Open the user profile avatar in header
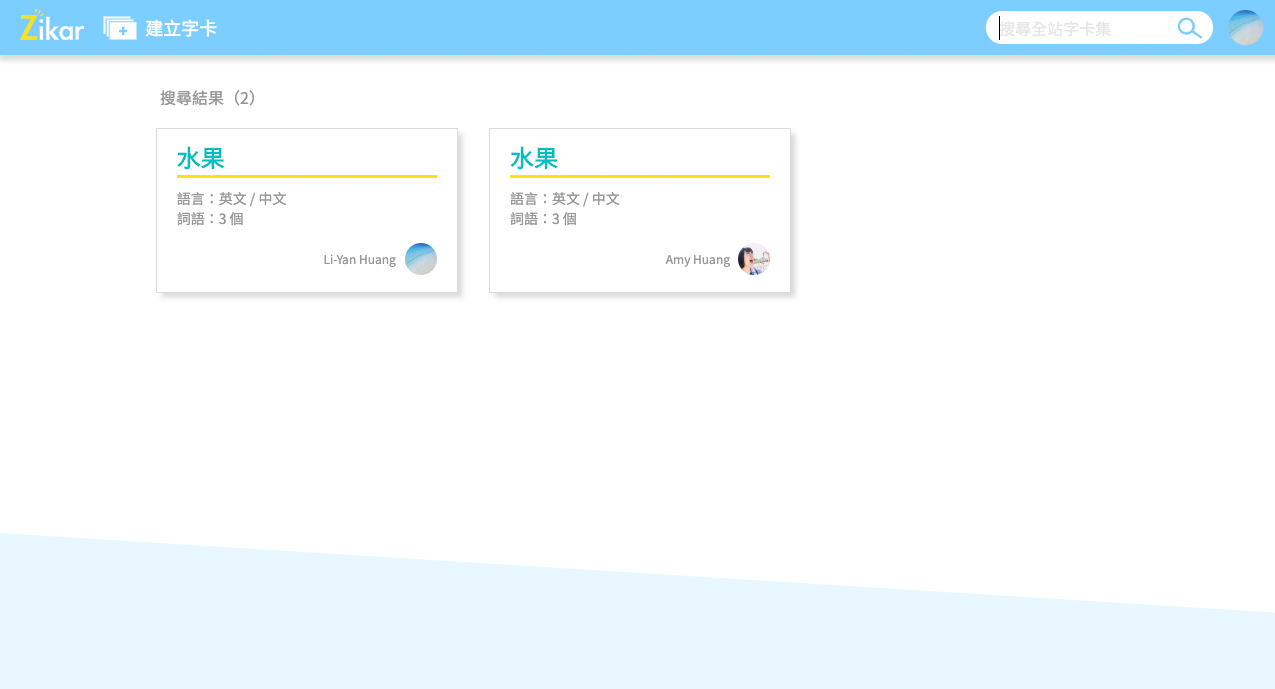Screen dimensions: 1275x689 pos(1245,27)
